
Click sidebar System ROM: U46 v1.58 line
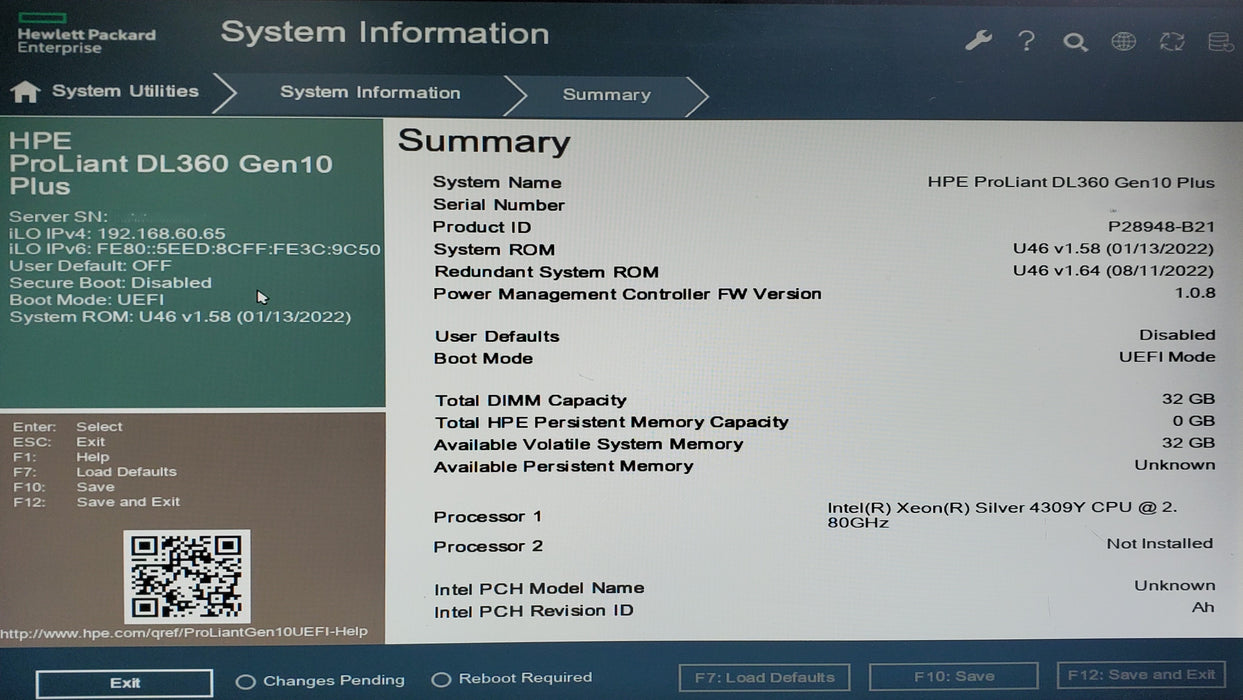(180, 317)
